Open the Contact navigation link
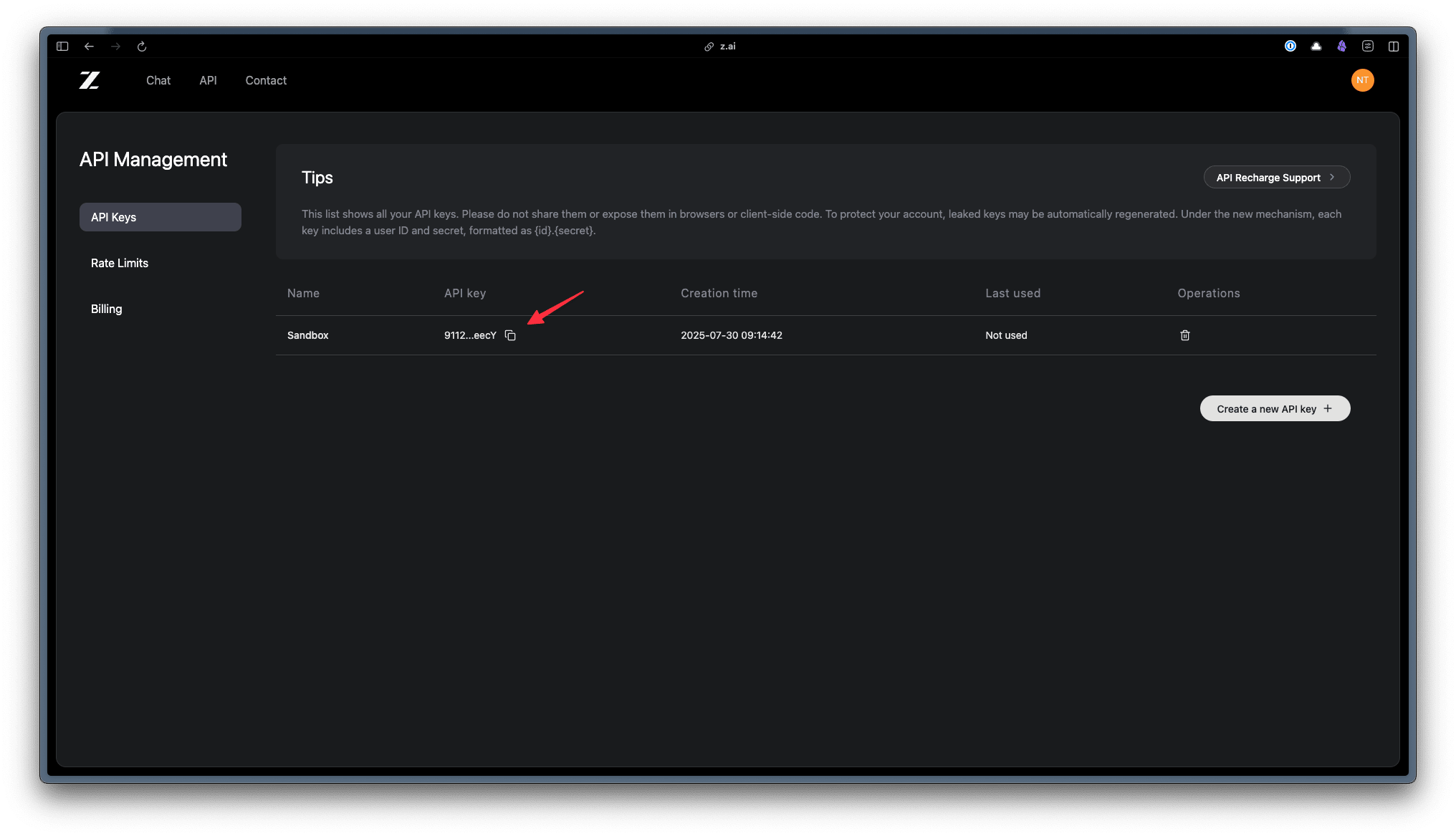Screen dimensions: 1456x836 click(x=266, y=80)
